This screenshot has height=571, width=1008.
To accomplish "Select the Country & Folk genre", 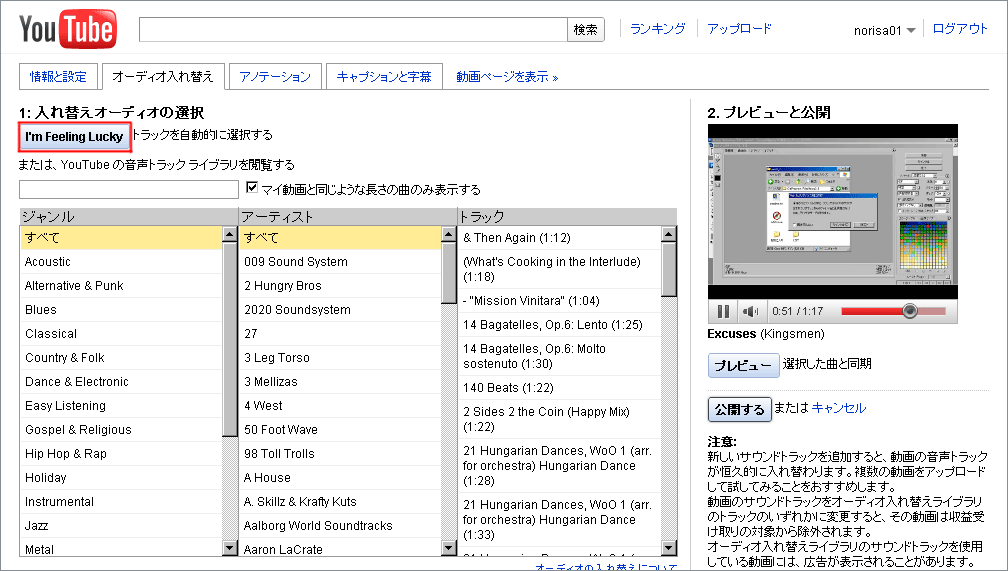I will click(x=121, y=358).
